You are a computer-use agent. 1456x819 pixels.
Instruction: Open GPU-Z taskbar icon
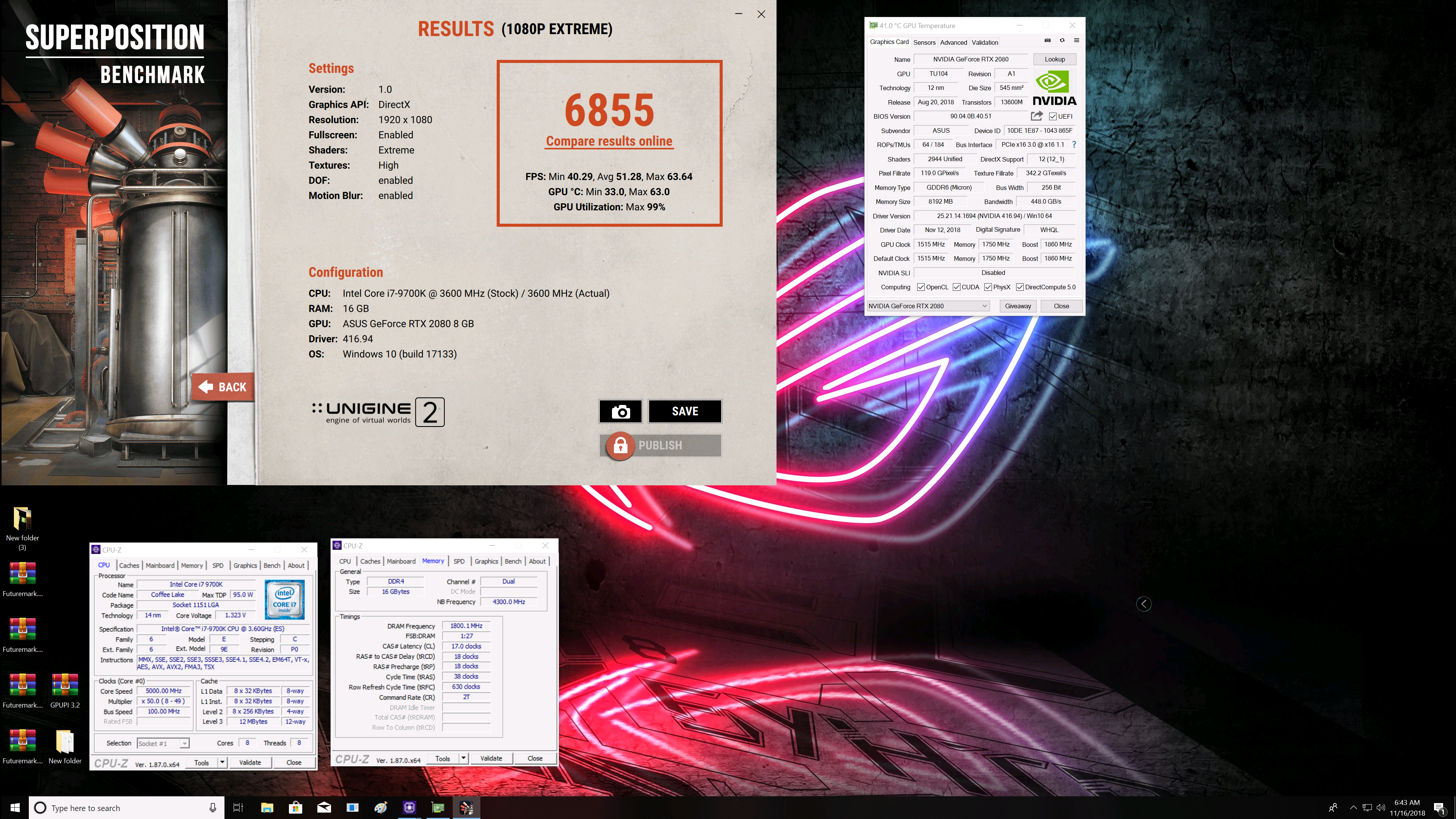438,808
